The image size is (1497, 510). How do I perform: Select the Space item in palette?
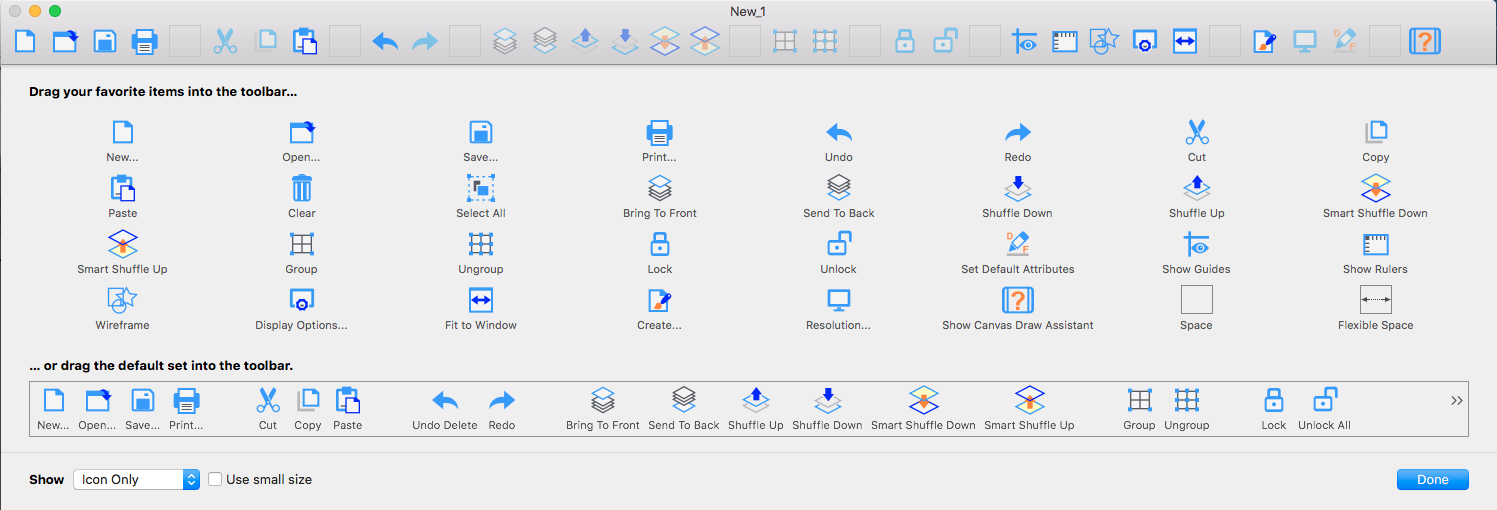point(1197,309)
